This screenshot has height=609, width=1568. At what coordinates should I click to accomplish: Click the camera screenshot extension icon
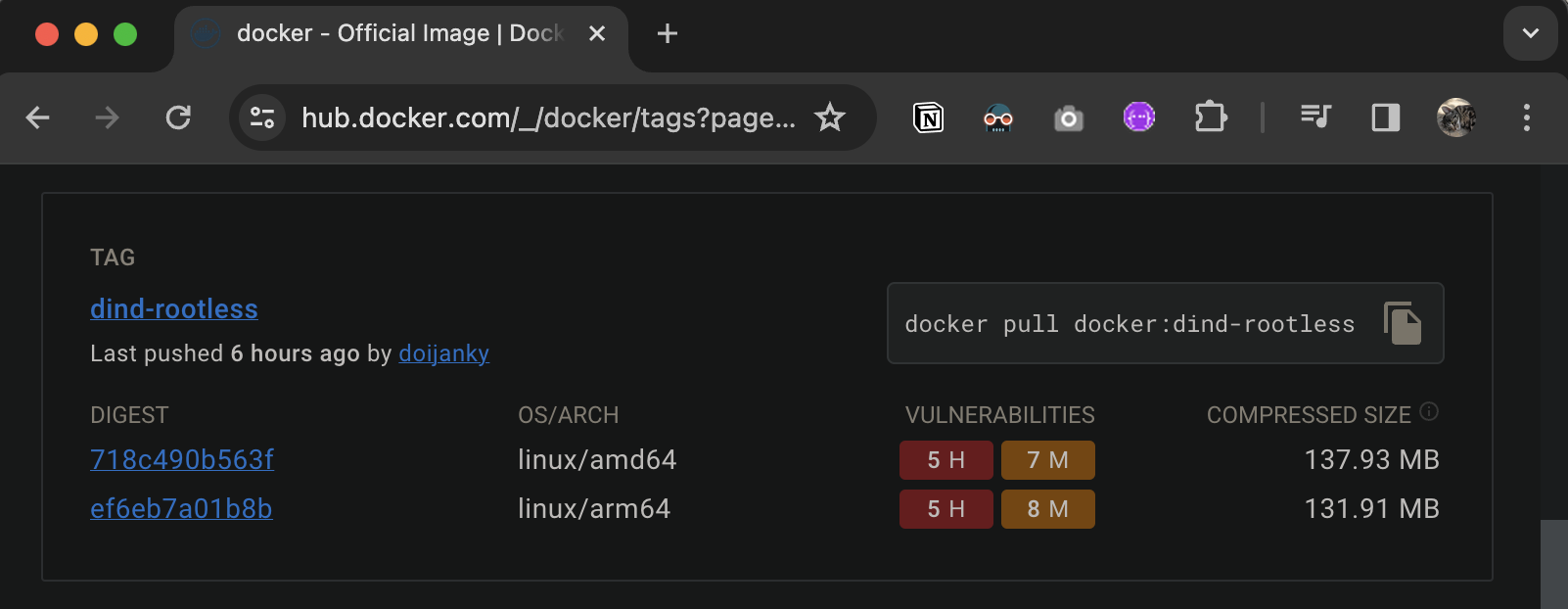tap(1068, 118)
